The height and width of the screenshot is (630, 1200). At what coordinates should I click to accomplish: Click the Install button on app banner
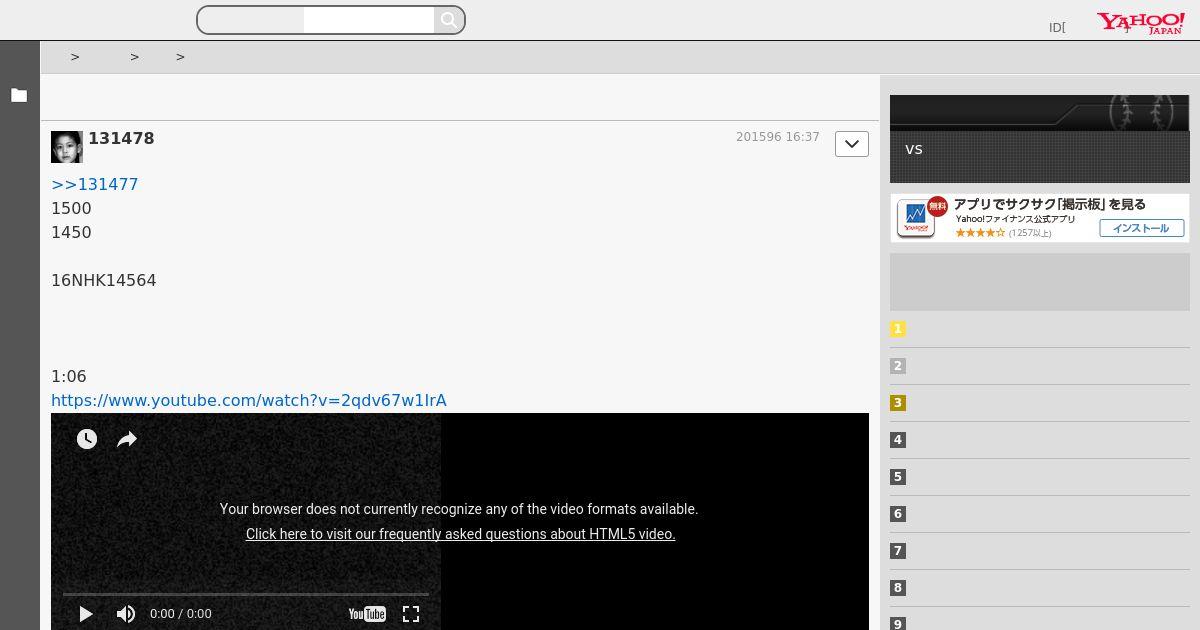(x=1141, y=228)
